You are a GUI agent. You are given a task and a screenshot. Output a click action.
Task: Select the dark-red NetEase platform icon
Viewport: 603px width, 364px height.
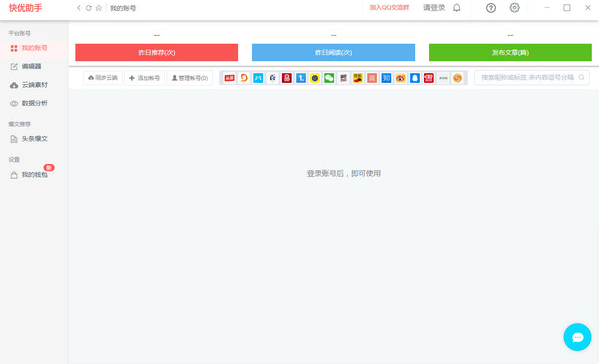click(x=287, y=78)
